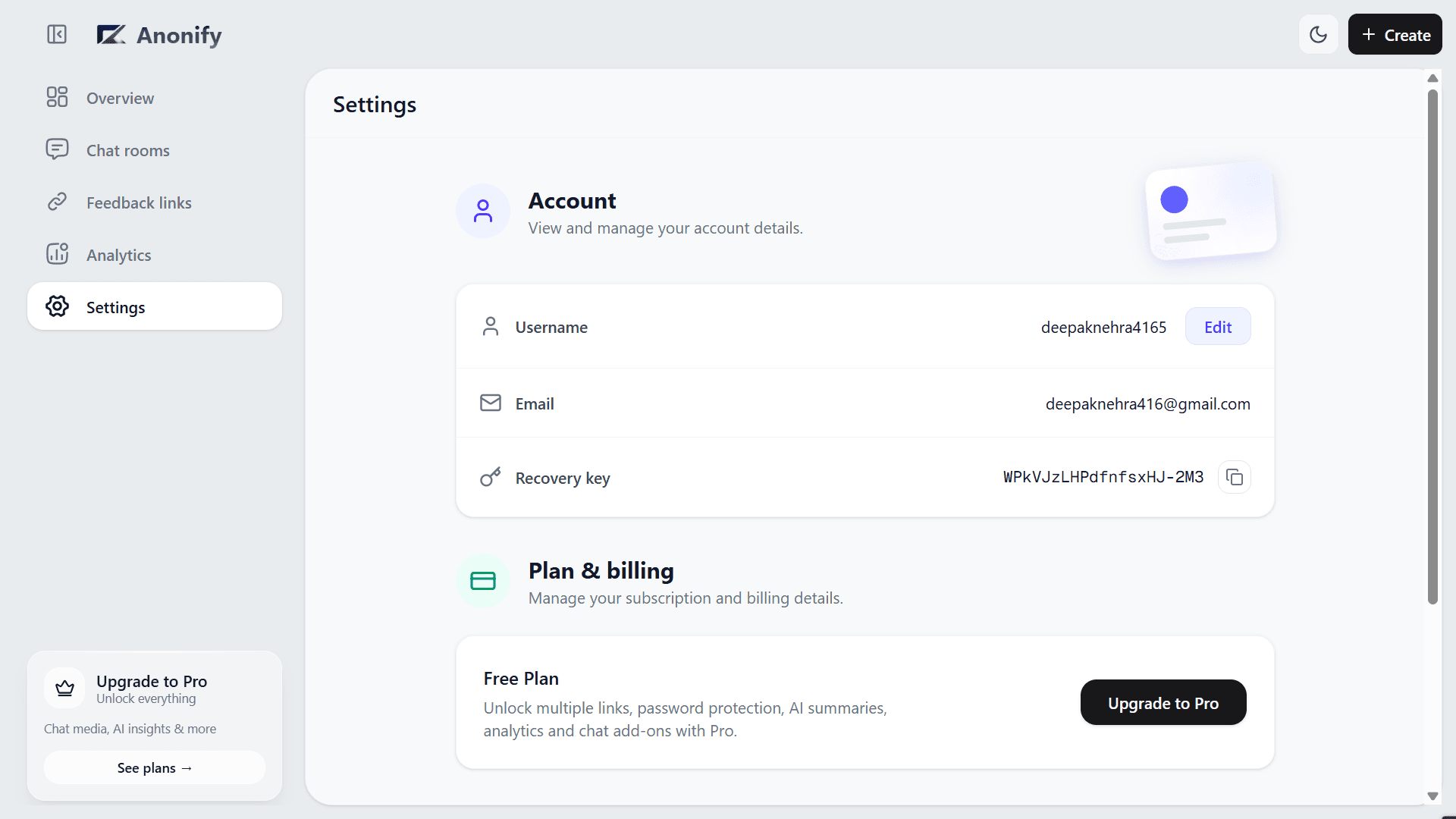
Task: Click the Settings page heading
Action: tap(375, 105)
